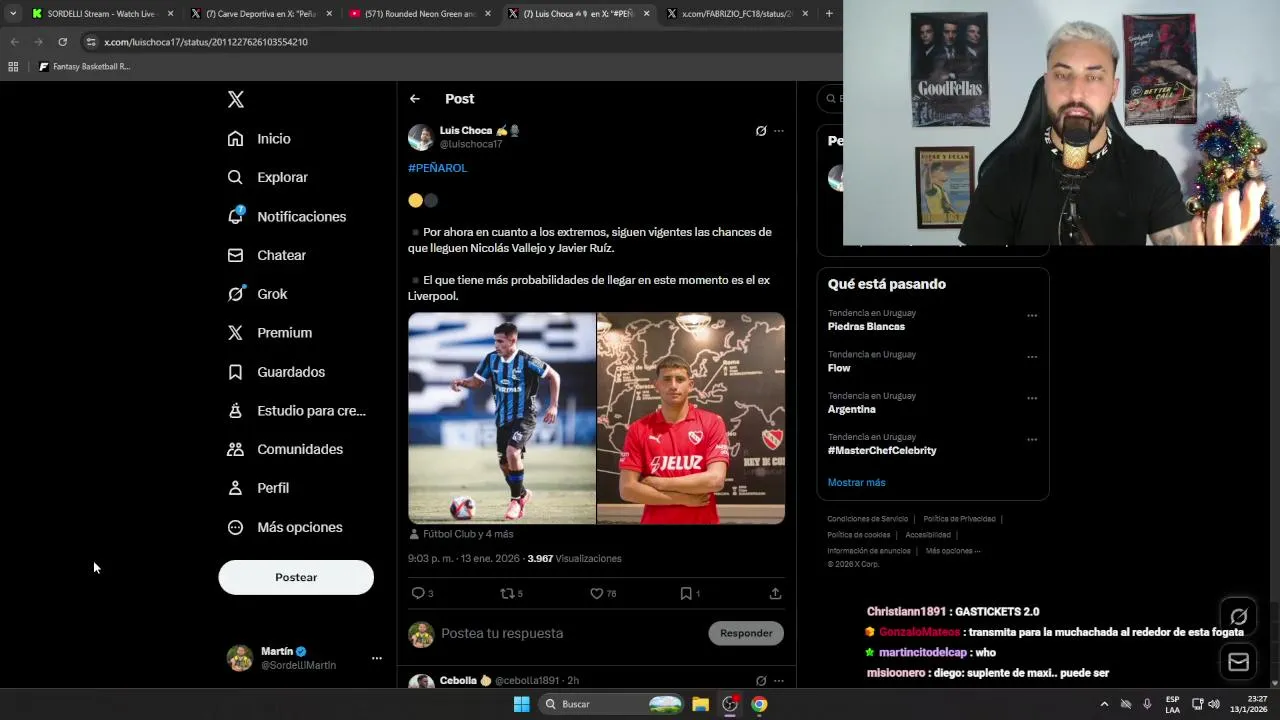
Task: Open the Independiente red shirt photo
Action: tap(691, 418)
